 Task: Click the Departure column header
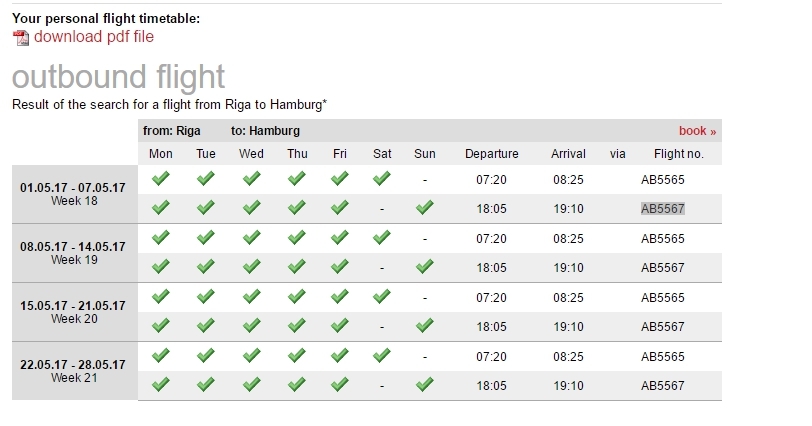(491, 154)
